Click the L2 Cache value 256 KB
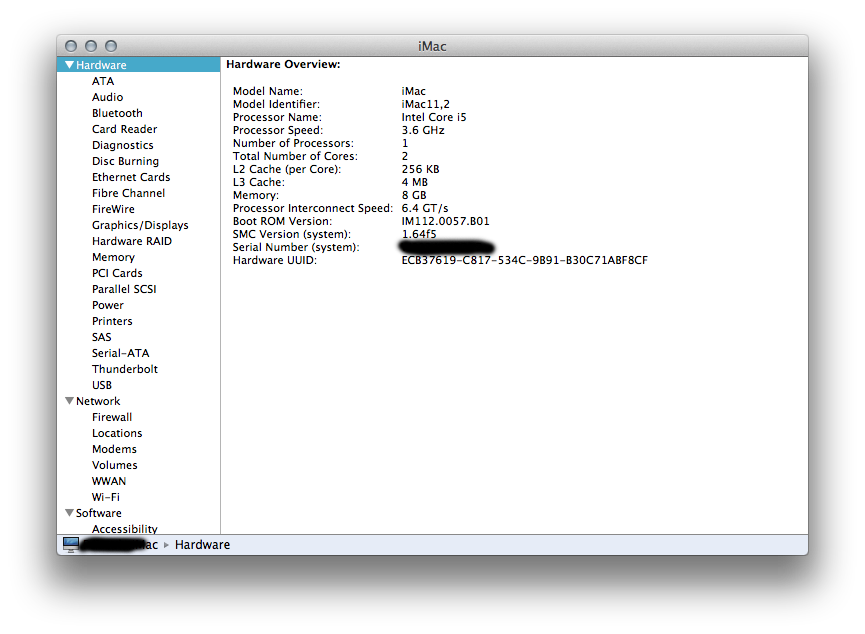Image resolution: width=865 pixels, height=634 pixels. [420, 169]
